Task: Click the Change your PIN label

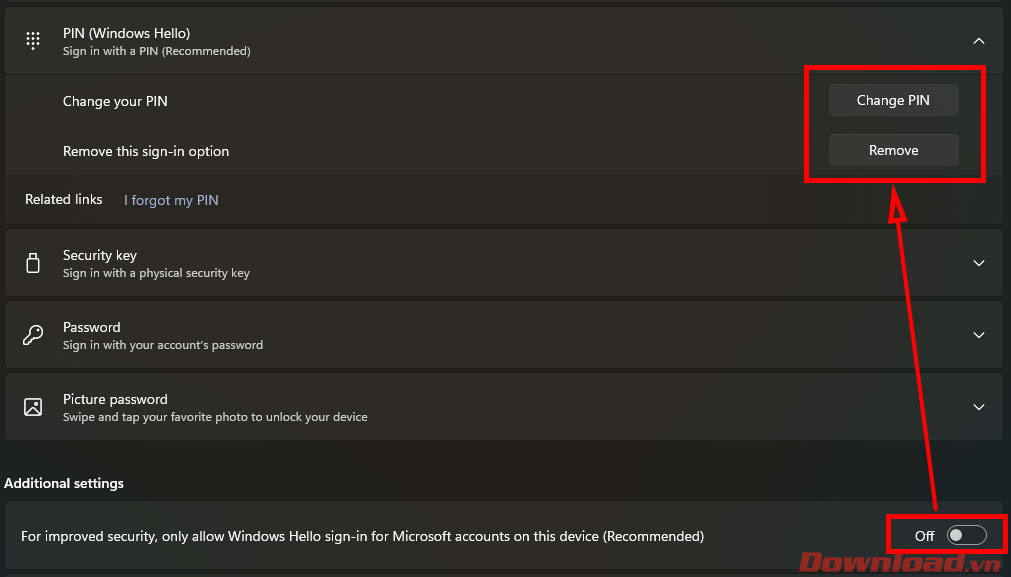Action: 115,101
